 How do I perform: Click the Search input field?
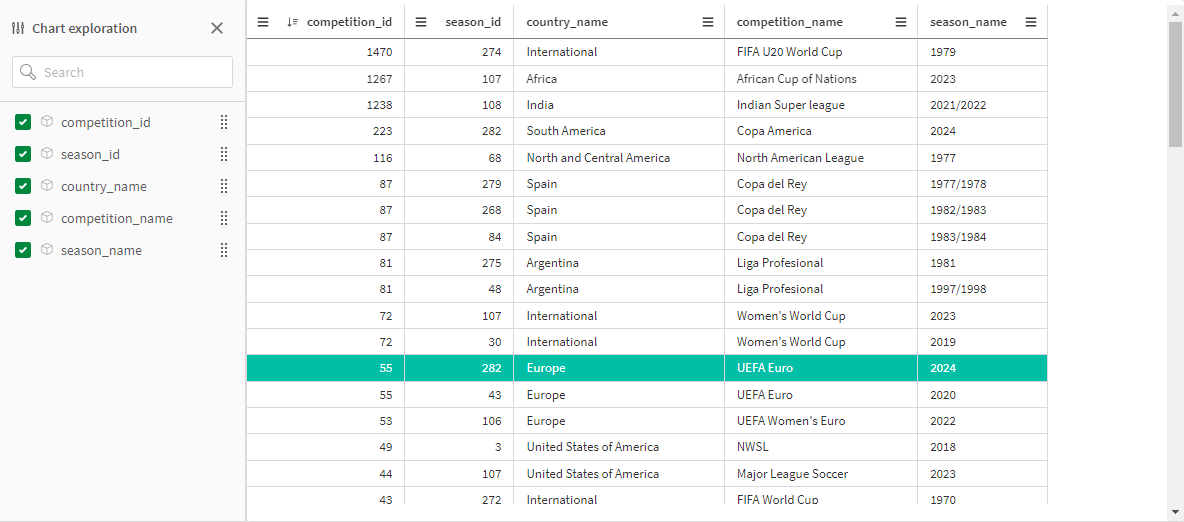[x=122, y=72]
